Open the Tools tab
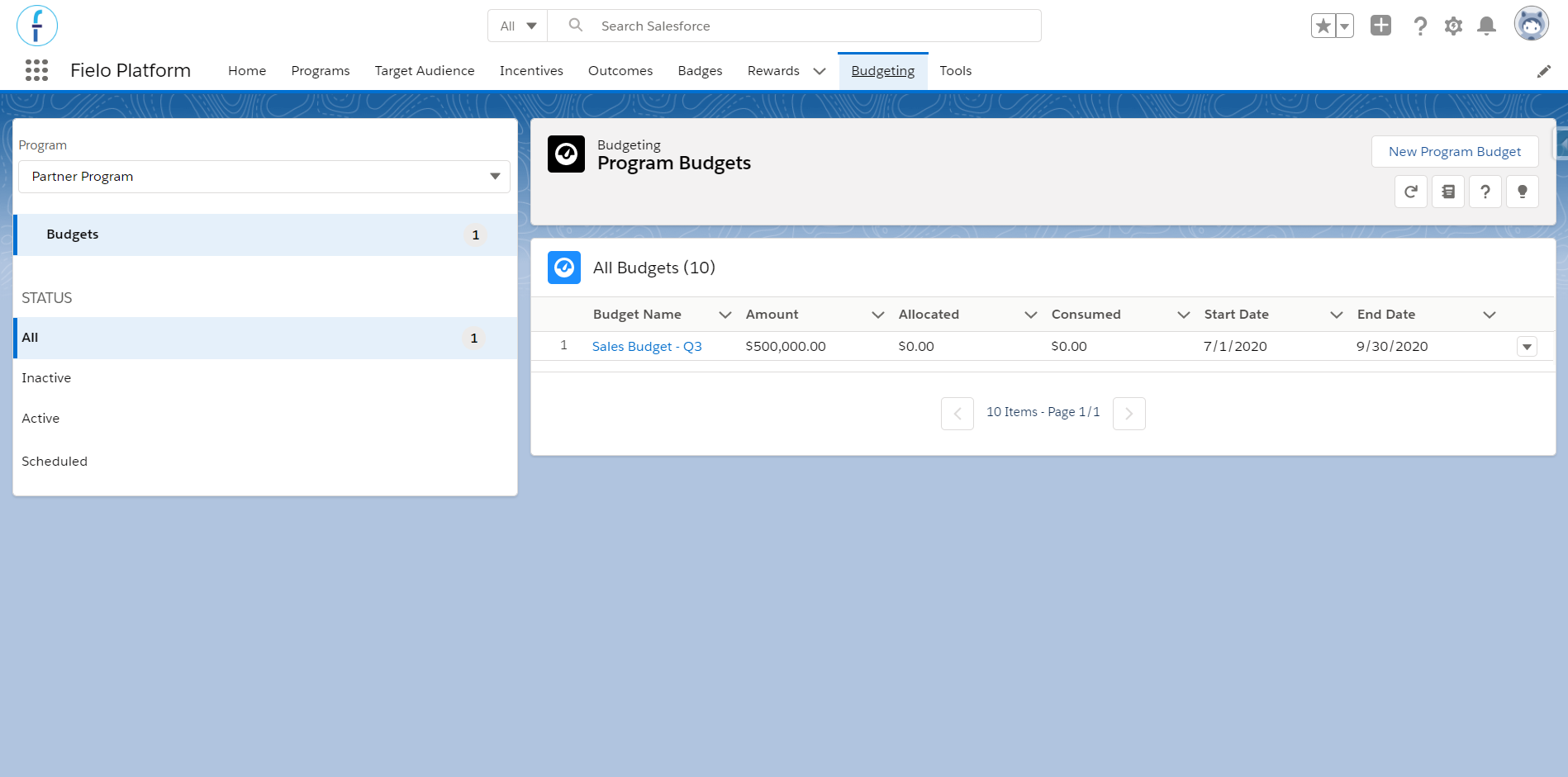This screenshot has width=1568, height=777. coord(956,71)
